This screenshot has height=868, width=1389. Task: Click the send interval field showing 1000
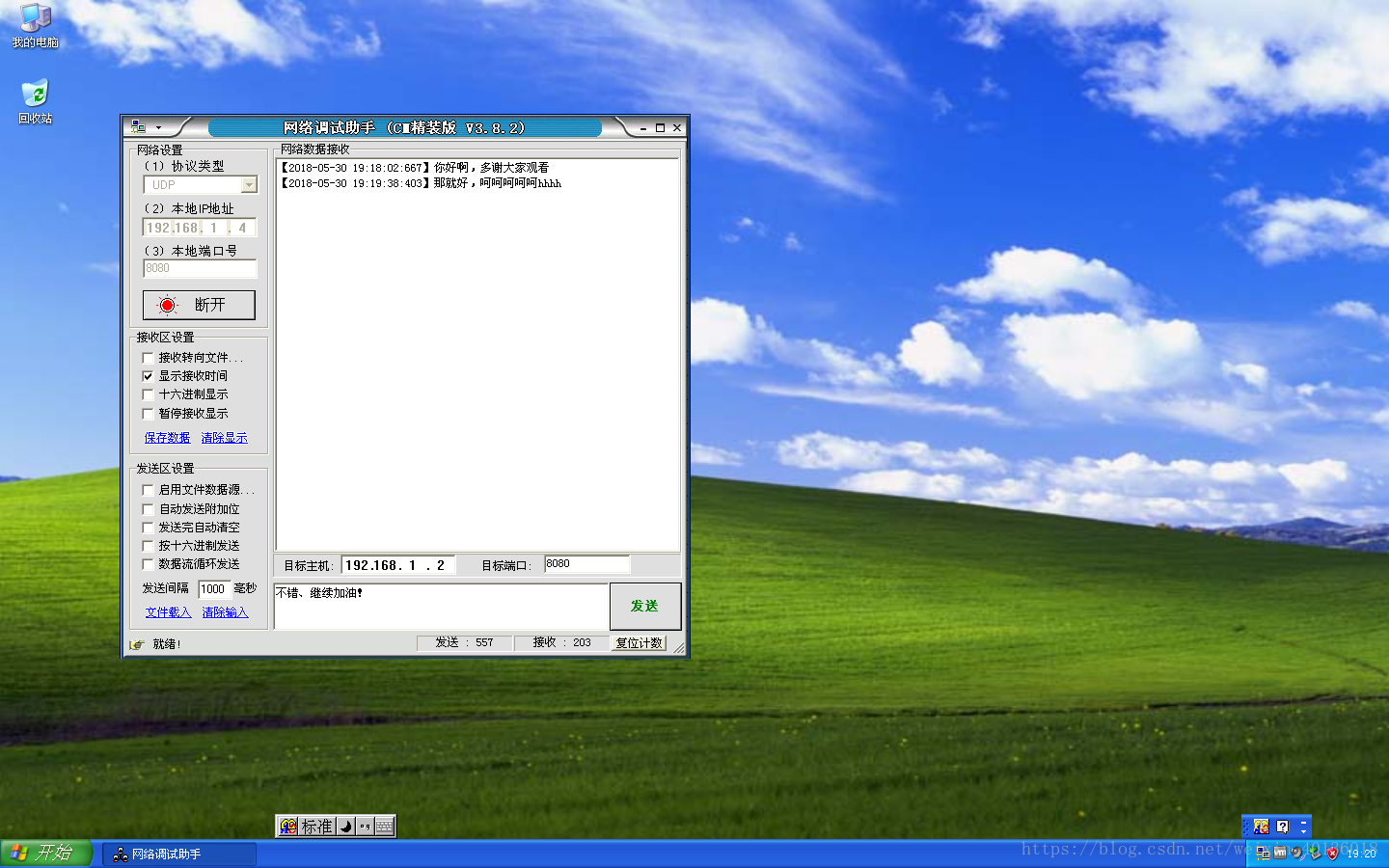(213, 589)
